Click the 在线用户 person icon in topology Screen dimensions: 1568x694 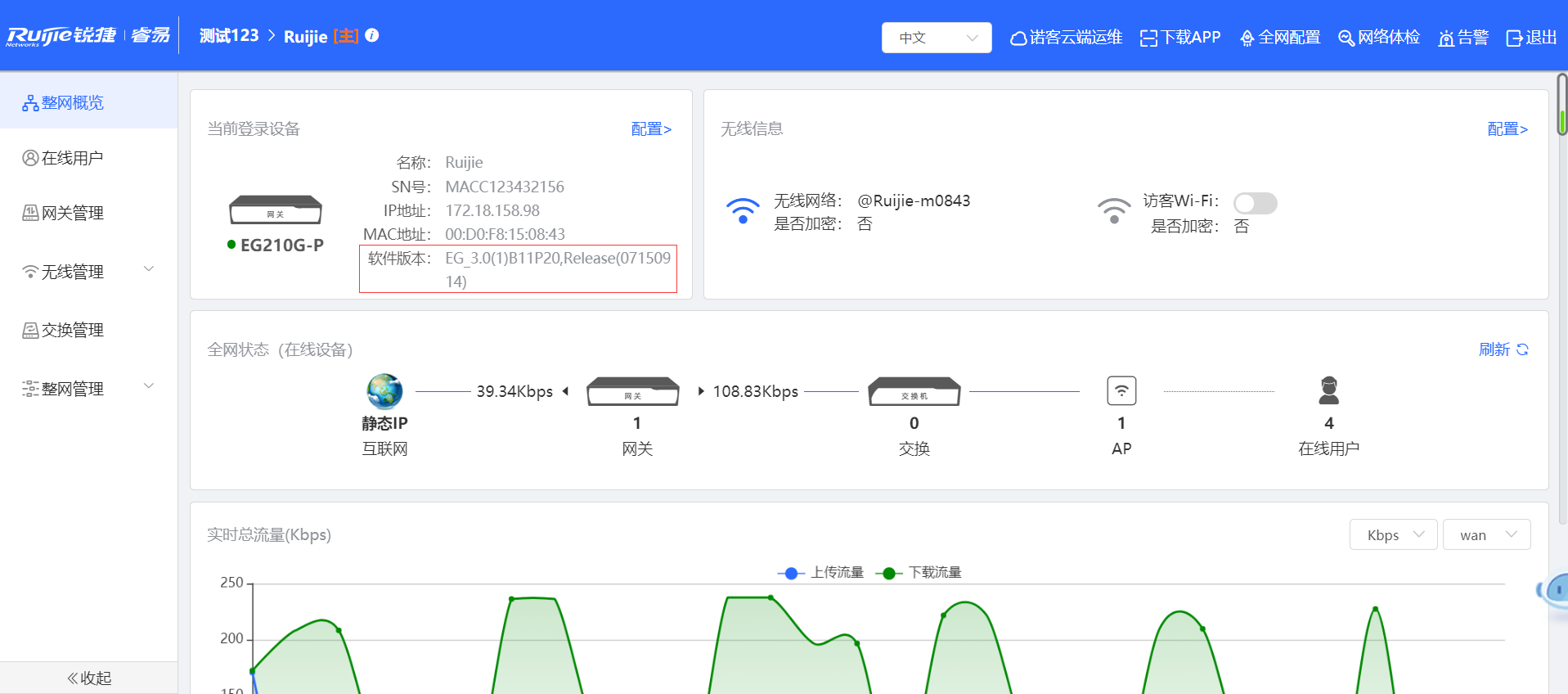1329,390
